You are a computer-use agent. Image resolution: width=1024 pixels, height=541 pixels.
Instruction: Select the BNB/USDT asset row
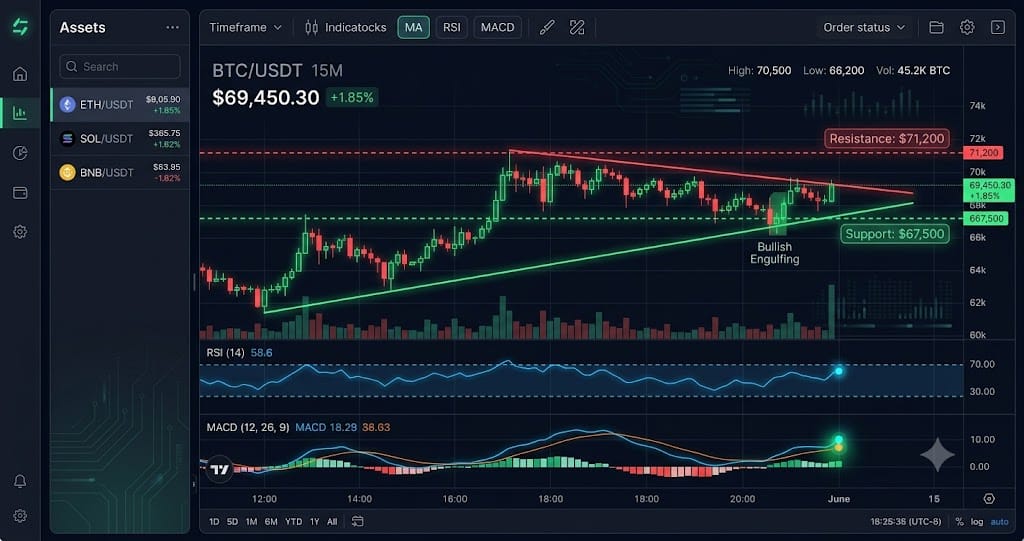(x=120, y=172)
